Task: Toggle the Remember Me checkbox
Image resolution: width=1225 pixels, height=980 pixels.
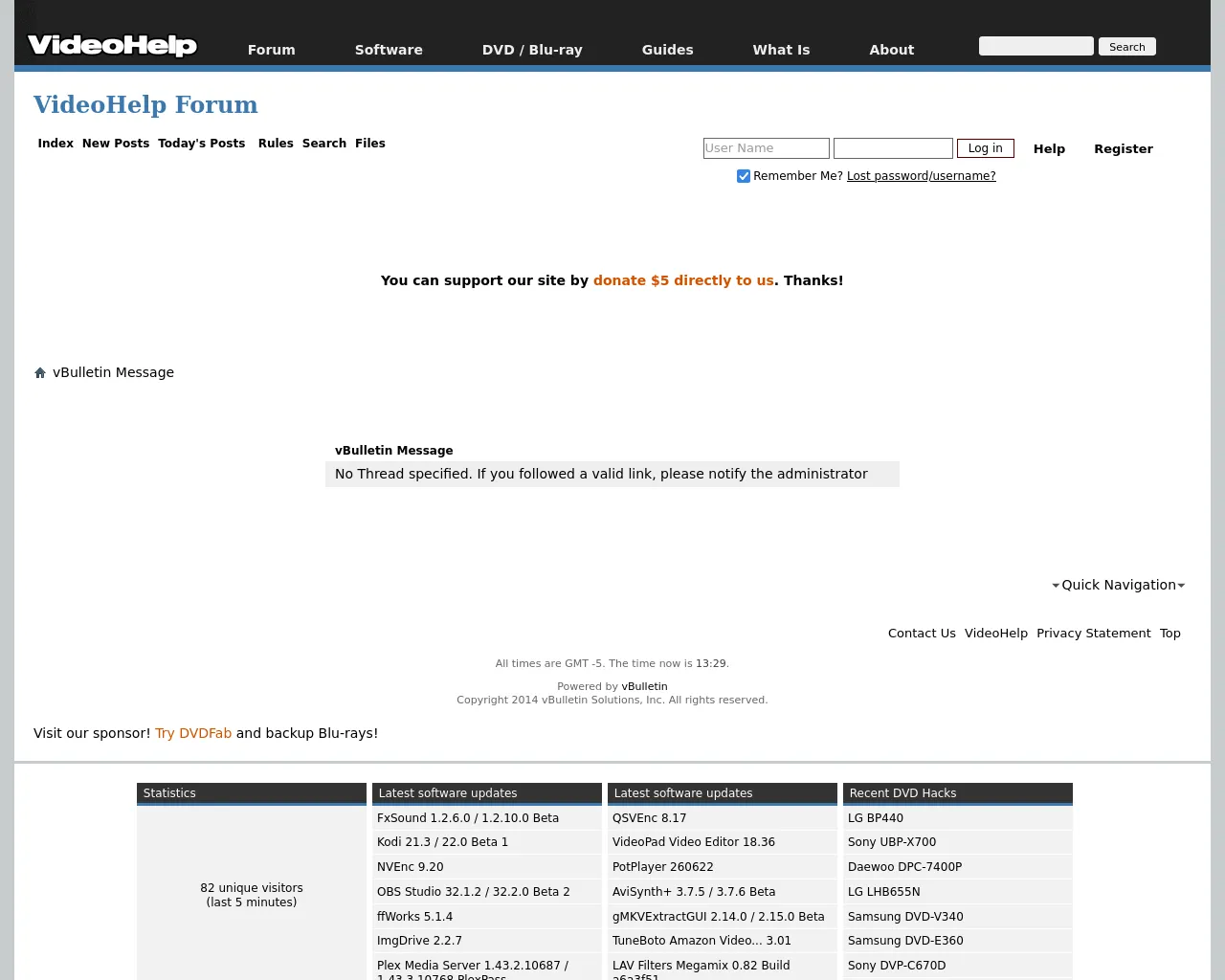Action: (x=744, y=176)
